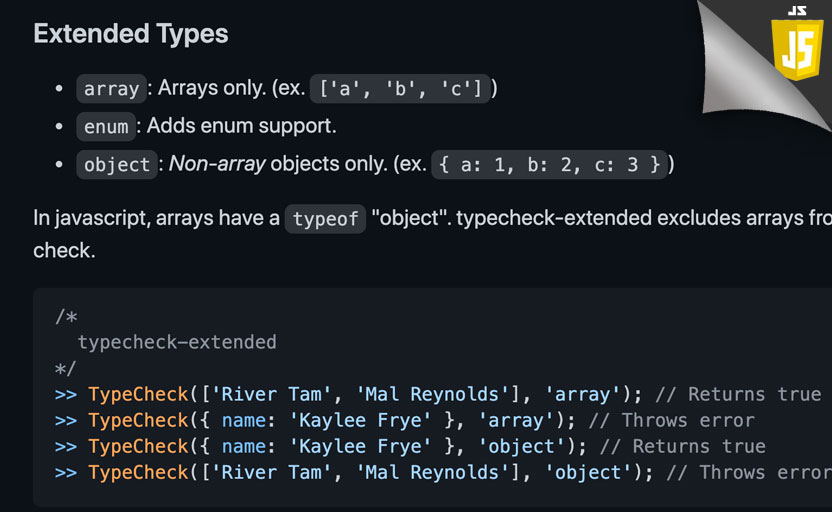Screen dimensions: 832x512
Task: Click the ['a', 'b', 'c'] example code
Action: pos(399,89)
